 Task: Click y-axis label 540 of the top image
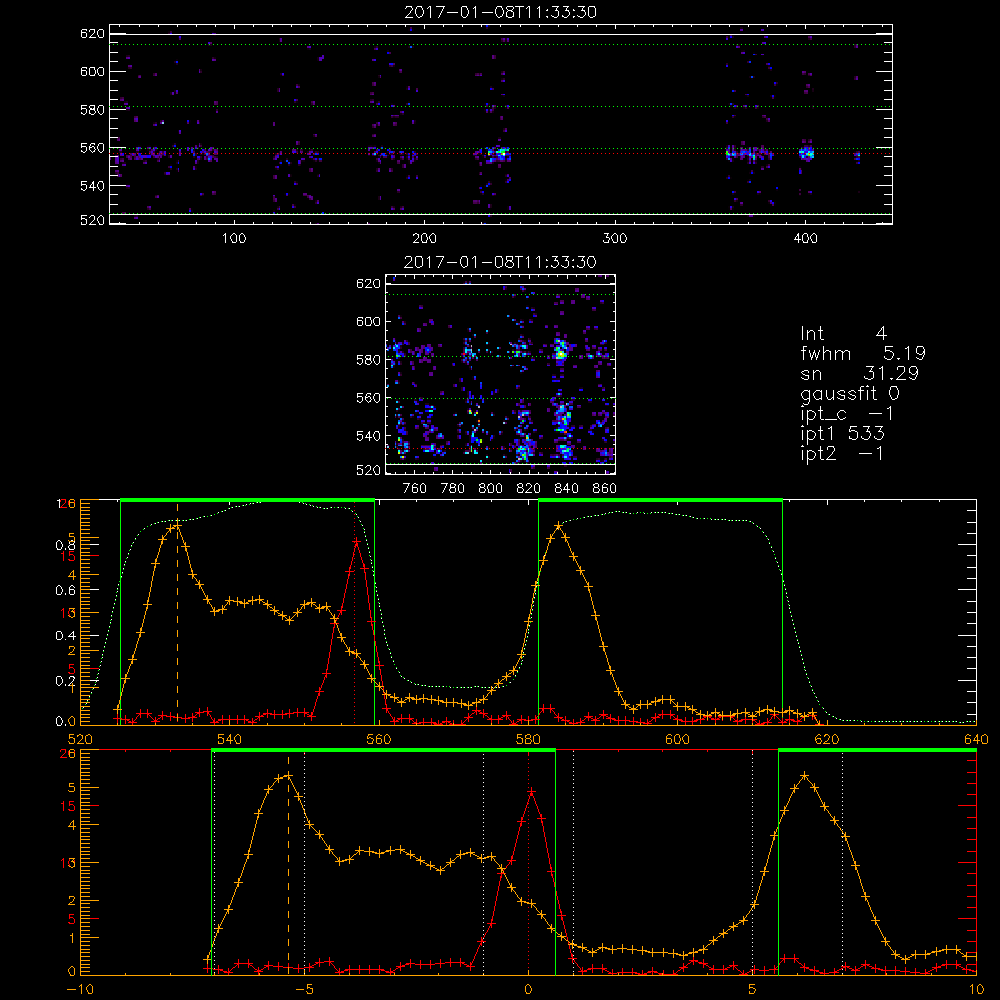coord(92,186)
